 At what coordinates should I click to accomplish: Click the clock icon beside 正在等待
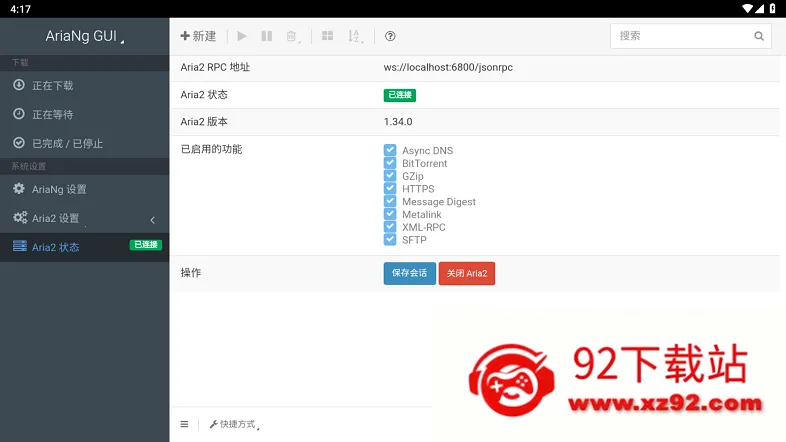tap(19, 114)
